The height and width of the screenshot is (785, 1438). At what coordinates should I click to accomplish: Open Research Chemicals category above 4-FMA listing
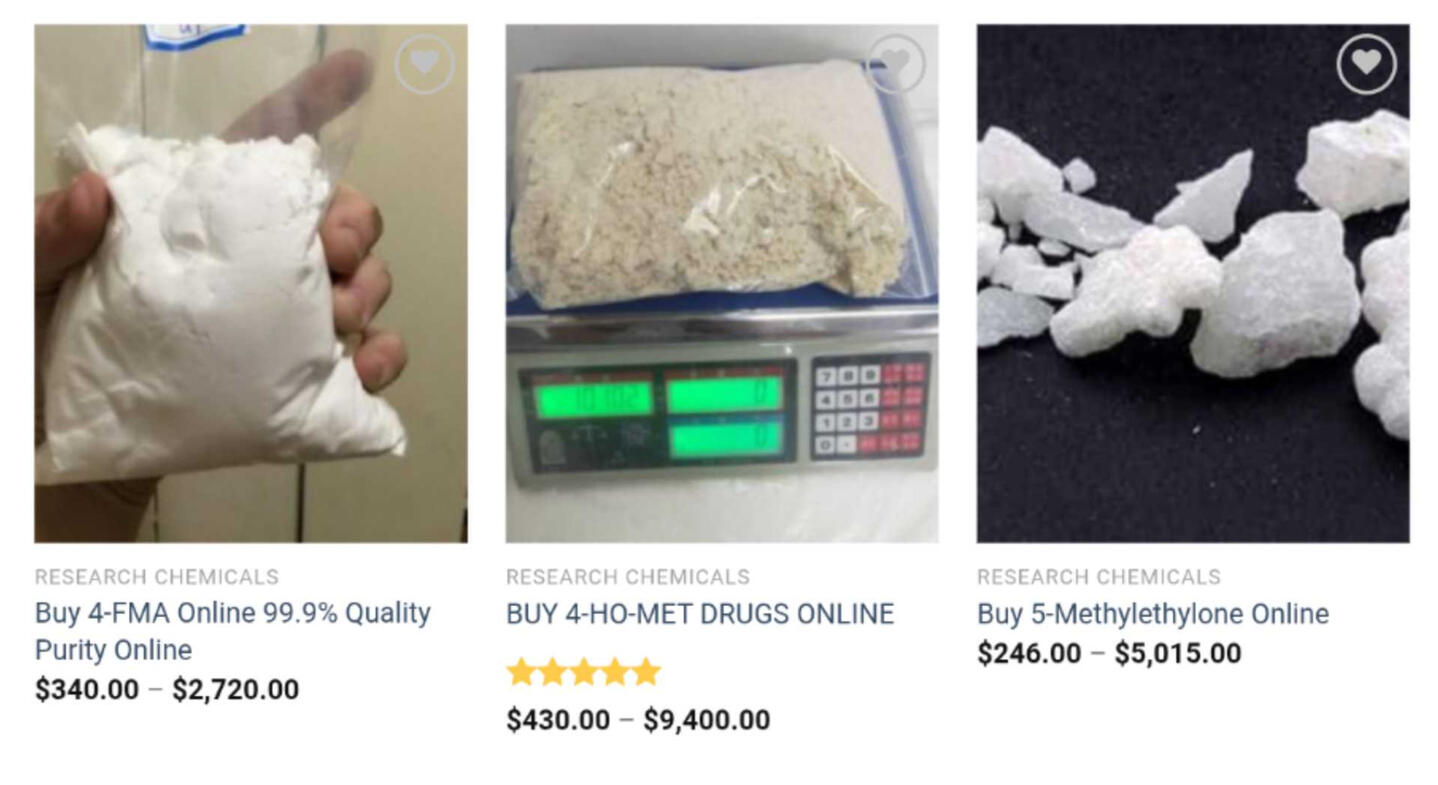point(157,577)
